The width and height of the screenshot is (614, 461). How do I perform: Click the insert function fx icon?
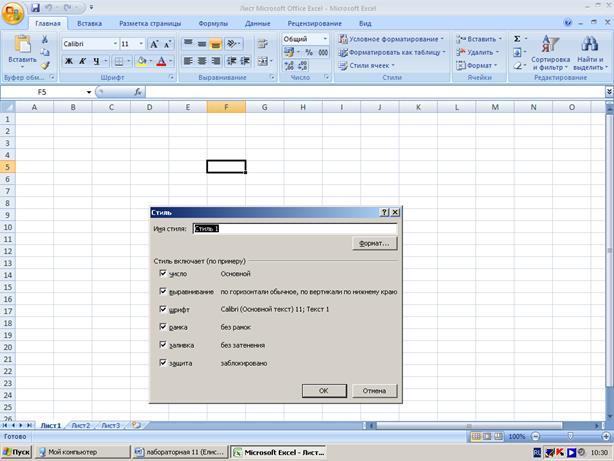(x=138, y=92)
